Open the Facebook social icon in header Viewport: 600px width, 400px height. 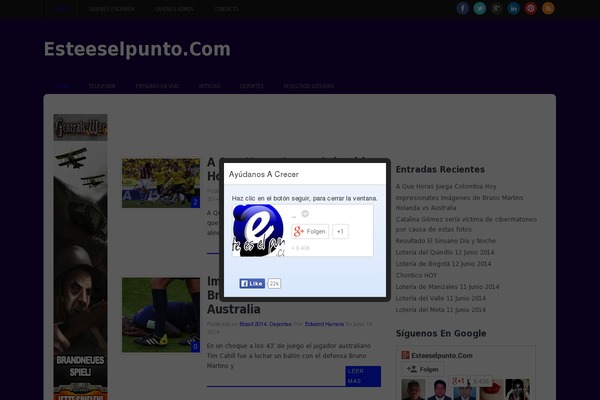462,8
